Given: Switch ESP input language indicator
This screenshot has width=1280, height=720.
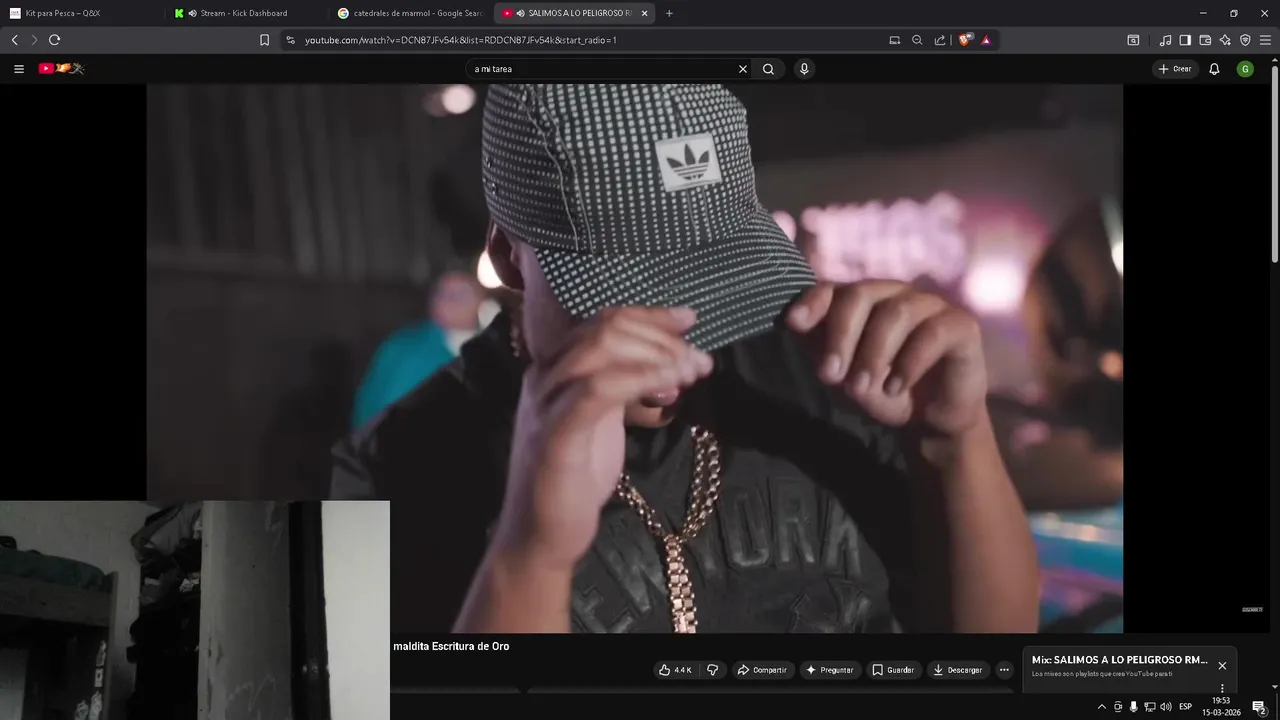Looking at the screenshot, I should pyautogui.click(x=1186, y=707).
